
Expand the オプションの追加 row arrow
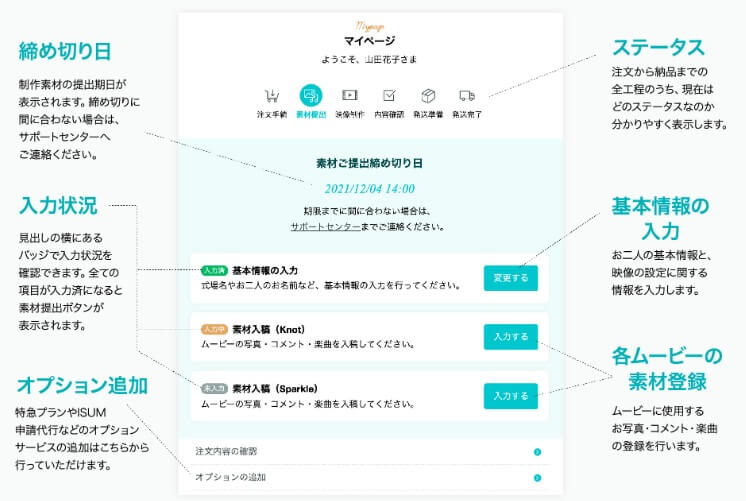click(537, 478)
